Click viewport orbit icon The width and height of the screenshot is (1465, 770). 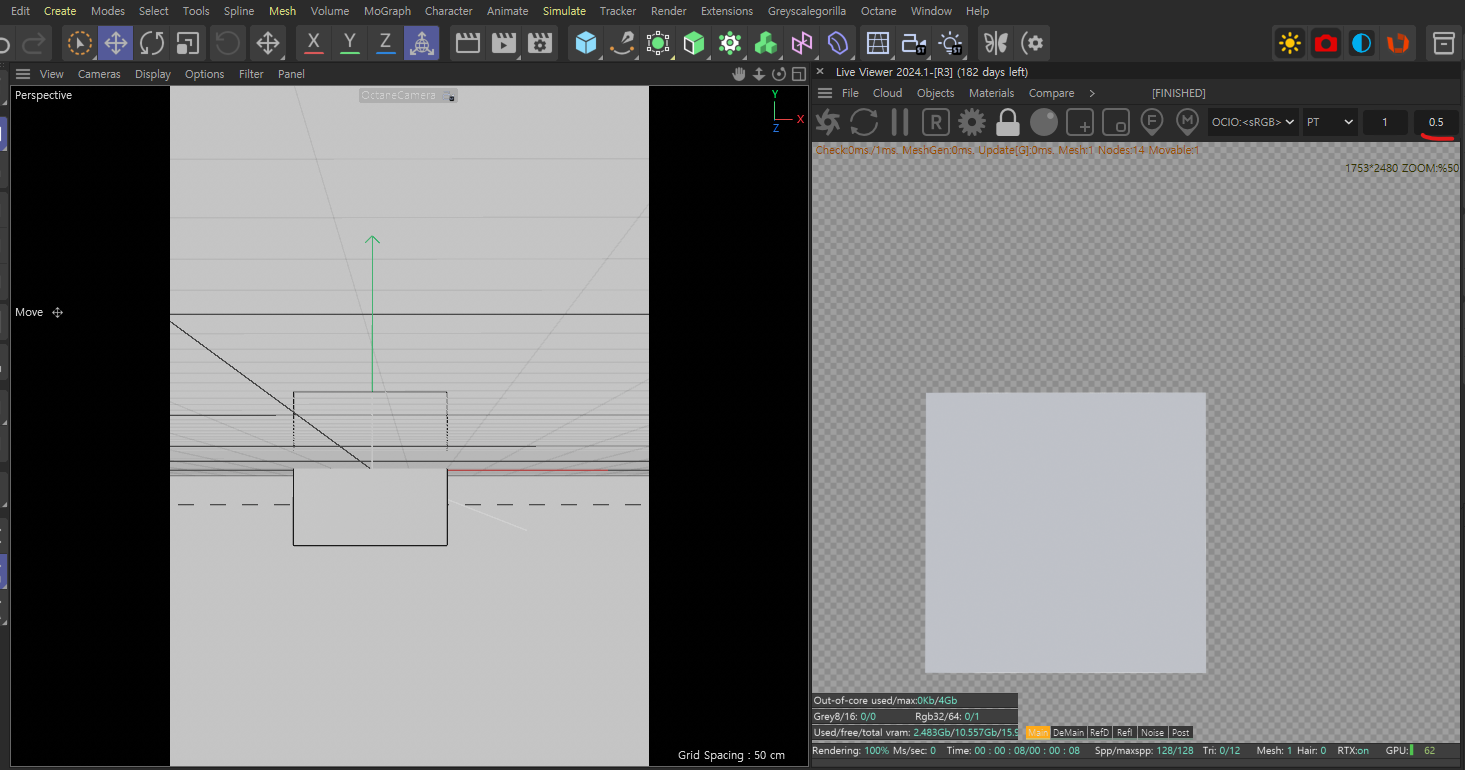(778, 74)
